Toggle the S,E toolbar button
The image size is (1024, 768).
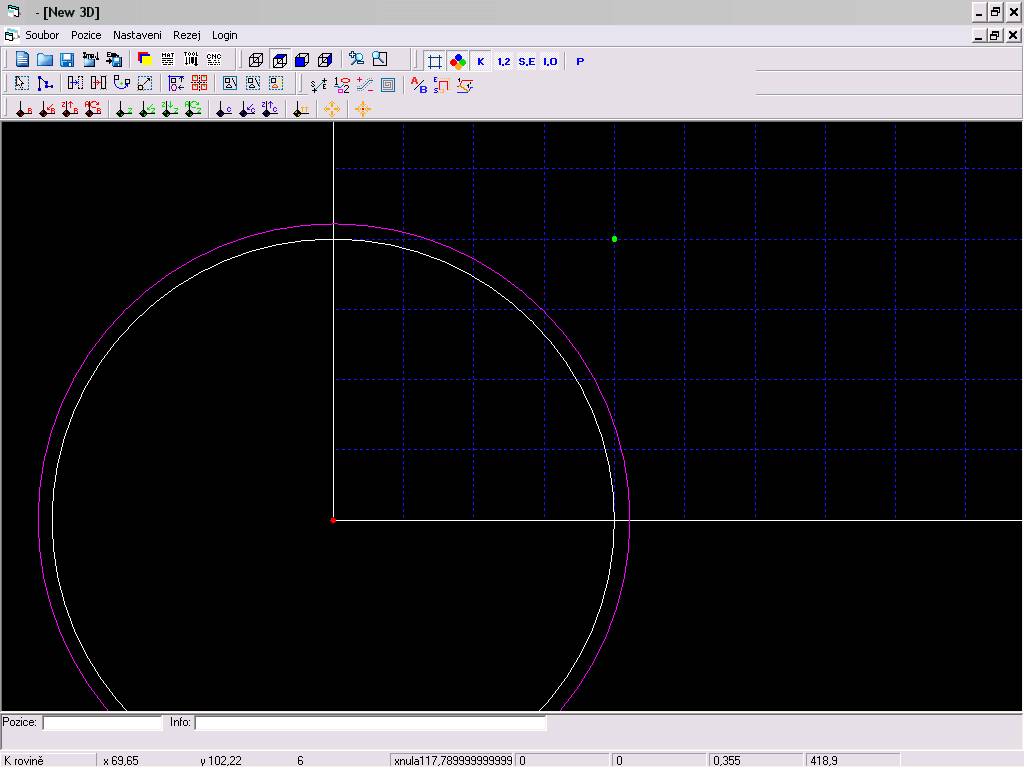point(526,61)
